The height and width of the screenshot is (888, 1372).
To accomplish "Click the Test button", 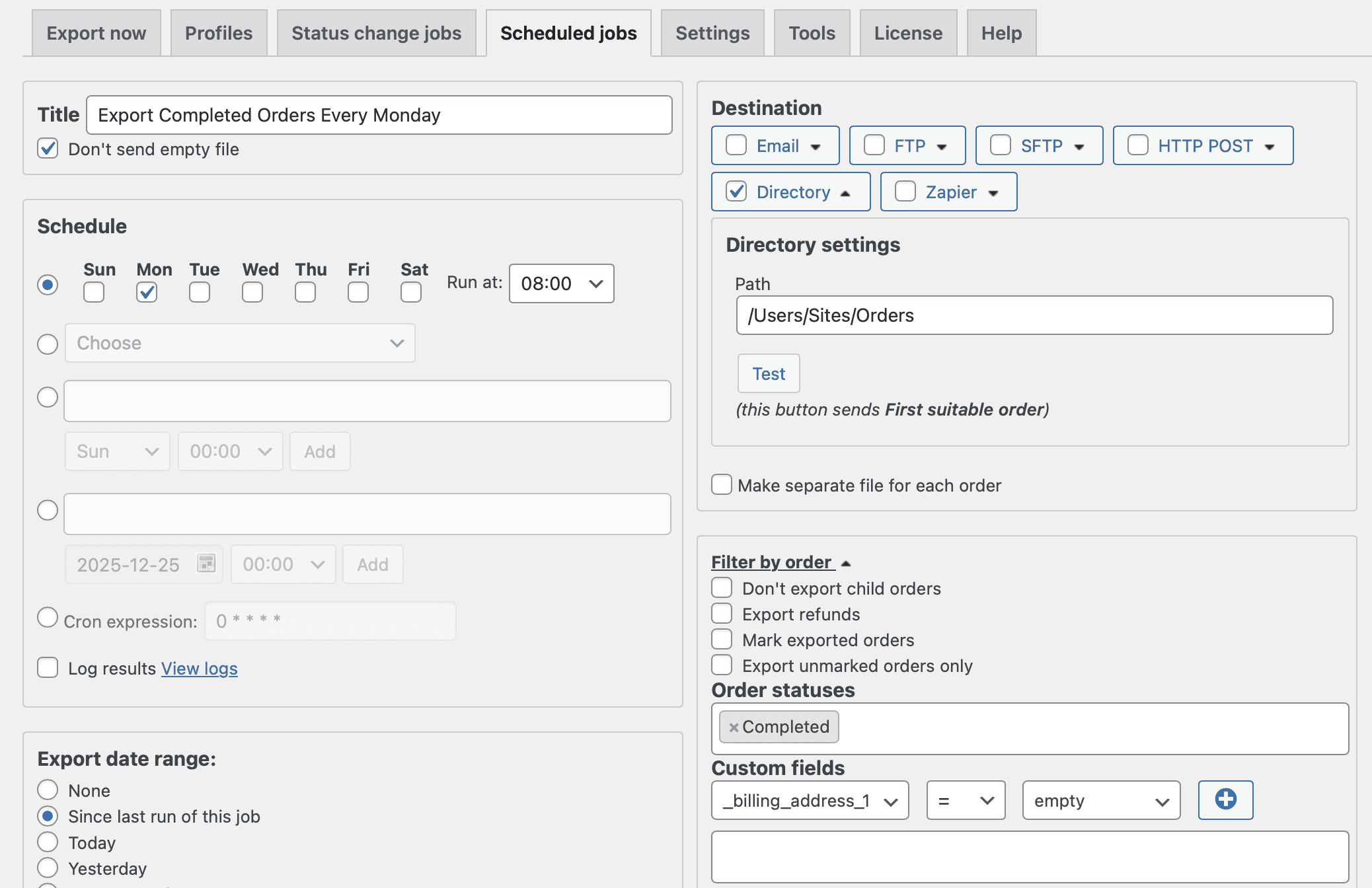I will point(769,374).
